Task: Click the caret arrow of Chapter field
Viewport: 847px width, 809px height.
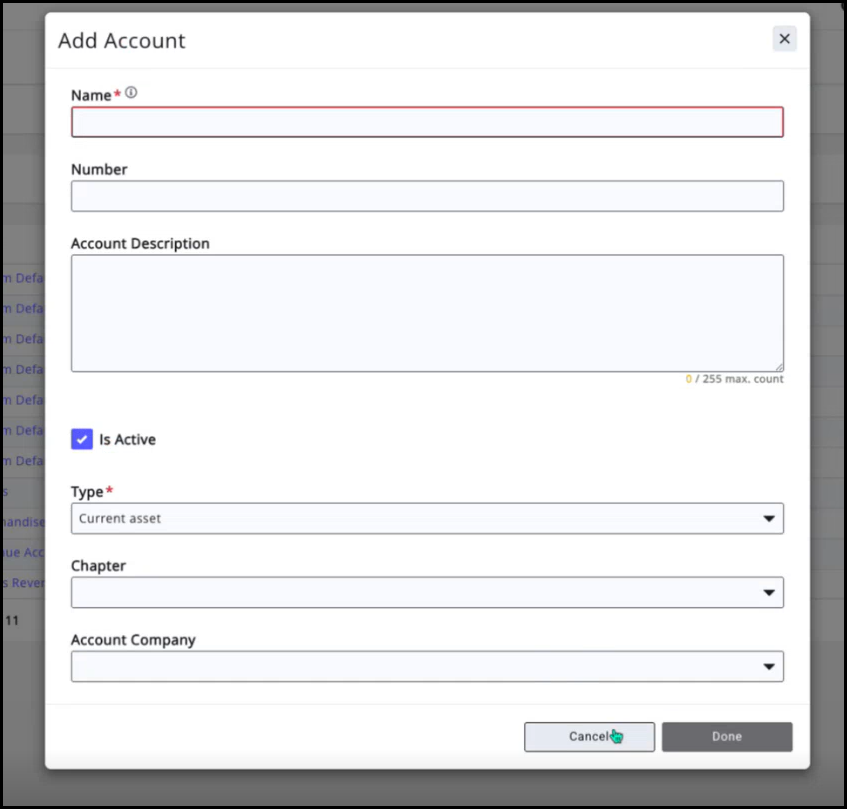Action: point(768,592)
